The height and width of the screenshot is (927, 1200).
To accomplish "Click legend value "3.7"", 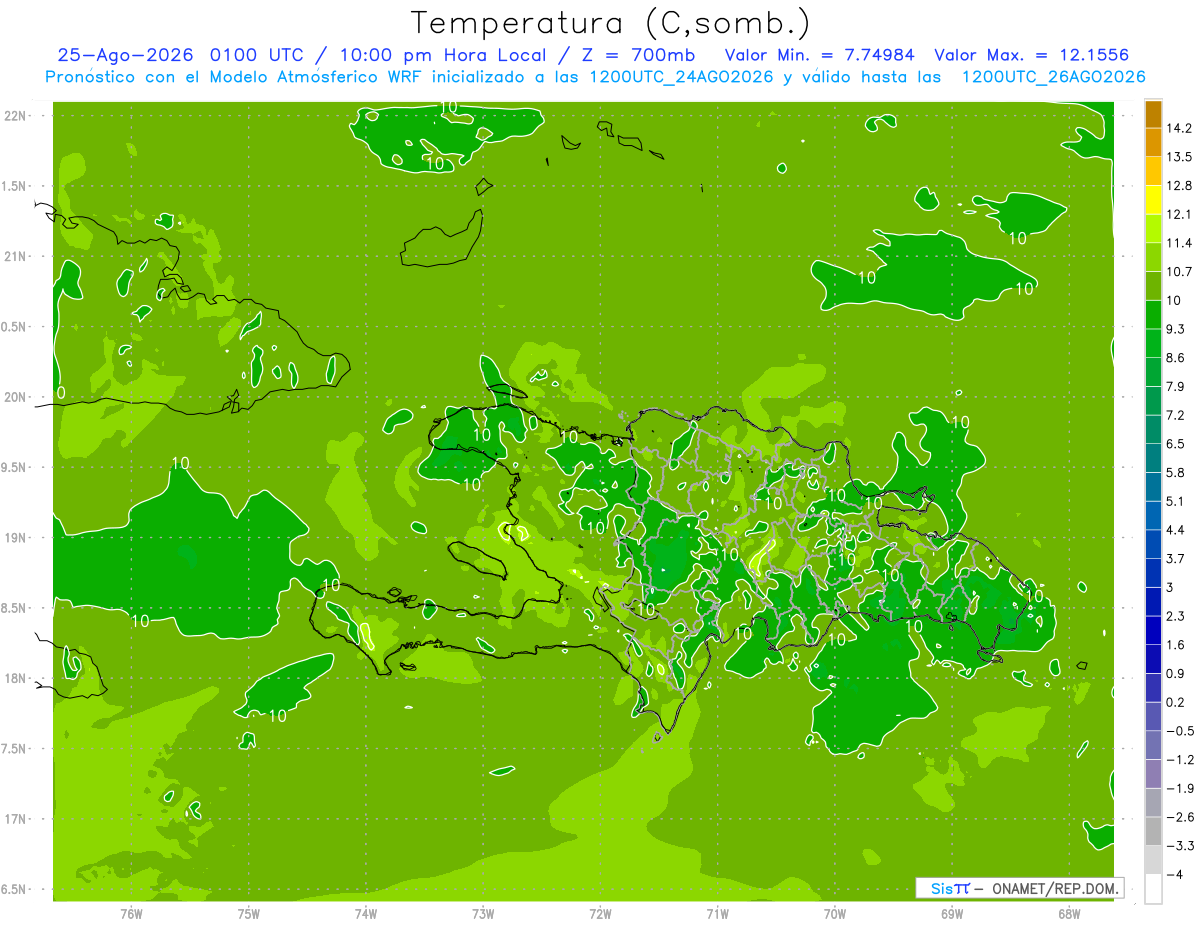I will click(x=1176, y=558).
